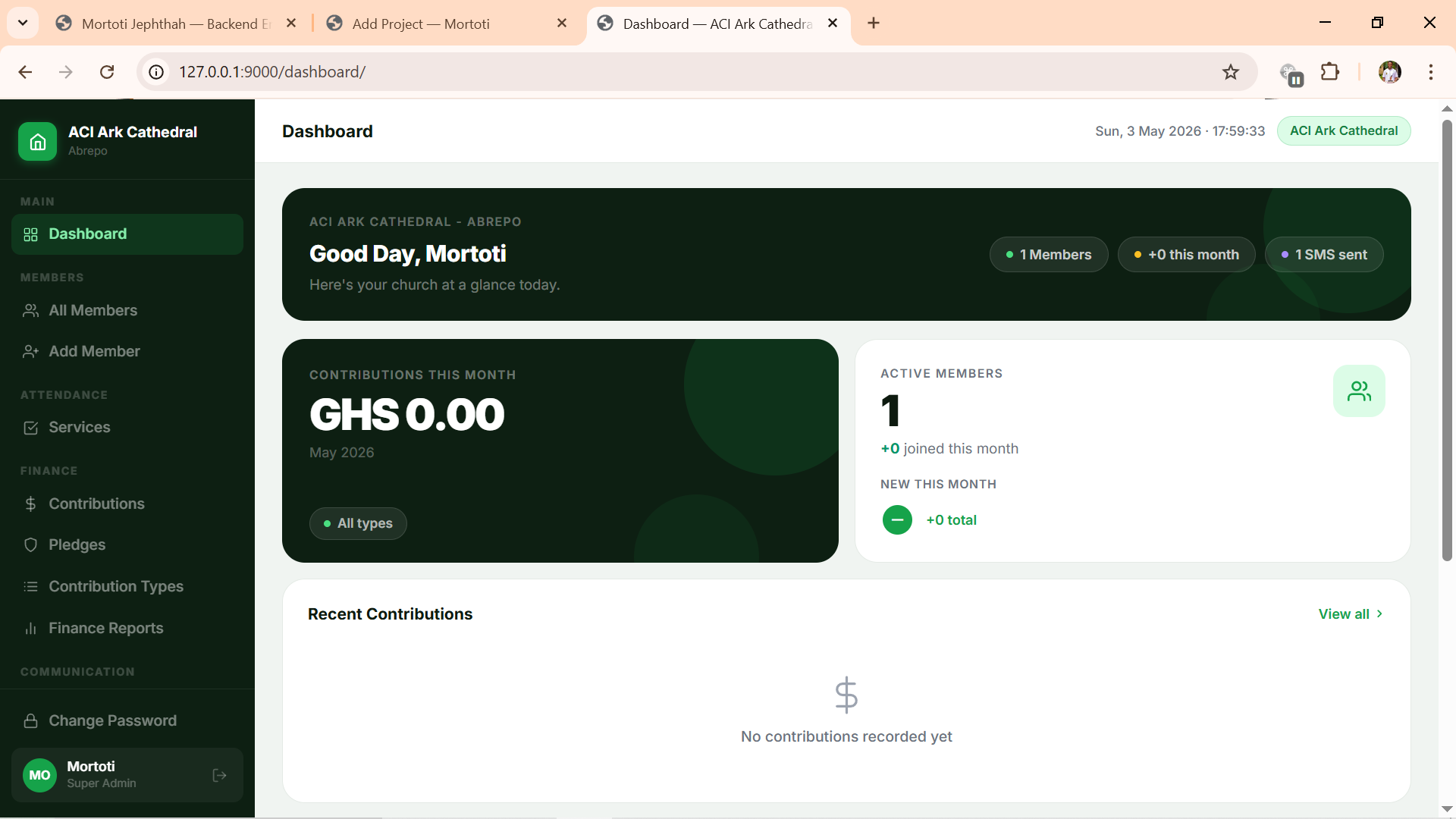
Task: Open Add Member in the sidebar
Action: [x=127, y=352]
